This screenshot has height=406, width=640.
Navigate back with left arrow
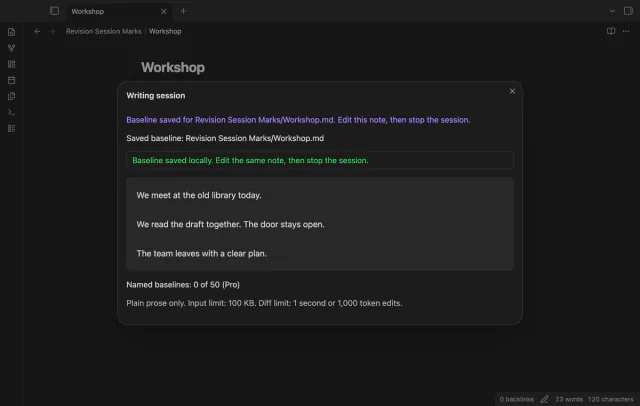(37, 31)
